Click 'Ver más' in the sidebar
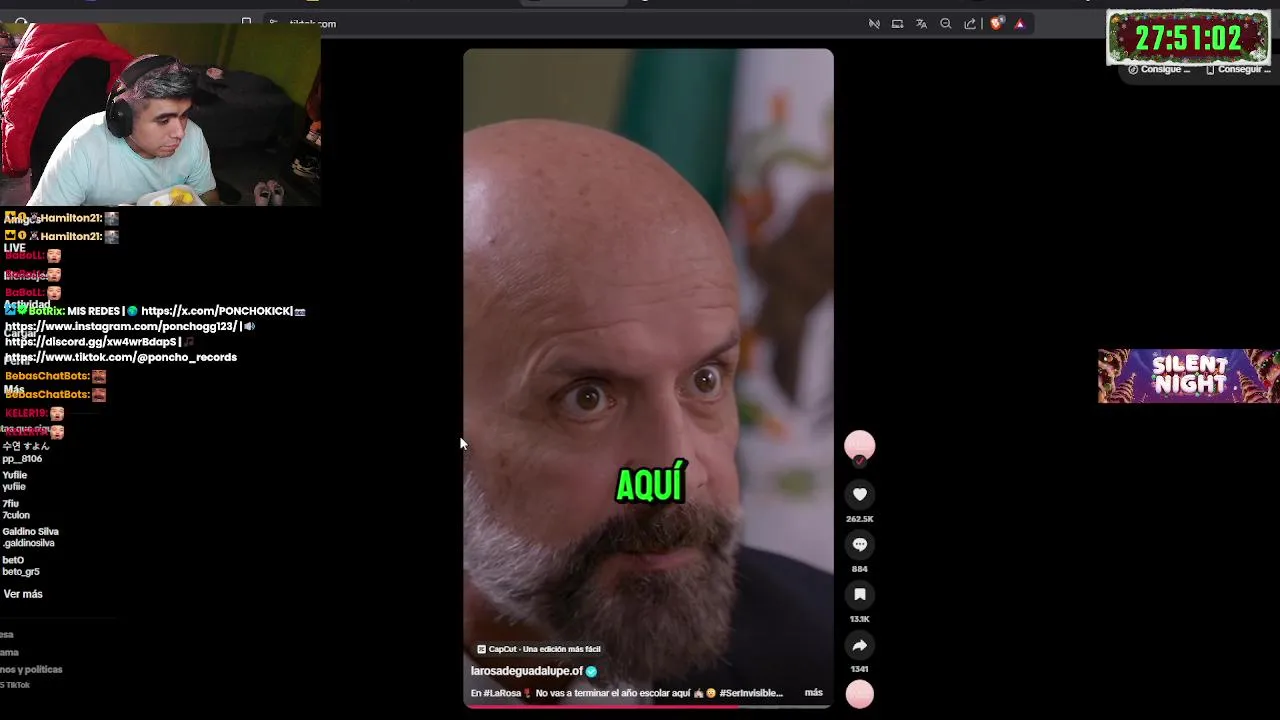 pyautogui.click(x=23, y=594)
